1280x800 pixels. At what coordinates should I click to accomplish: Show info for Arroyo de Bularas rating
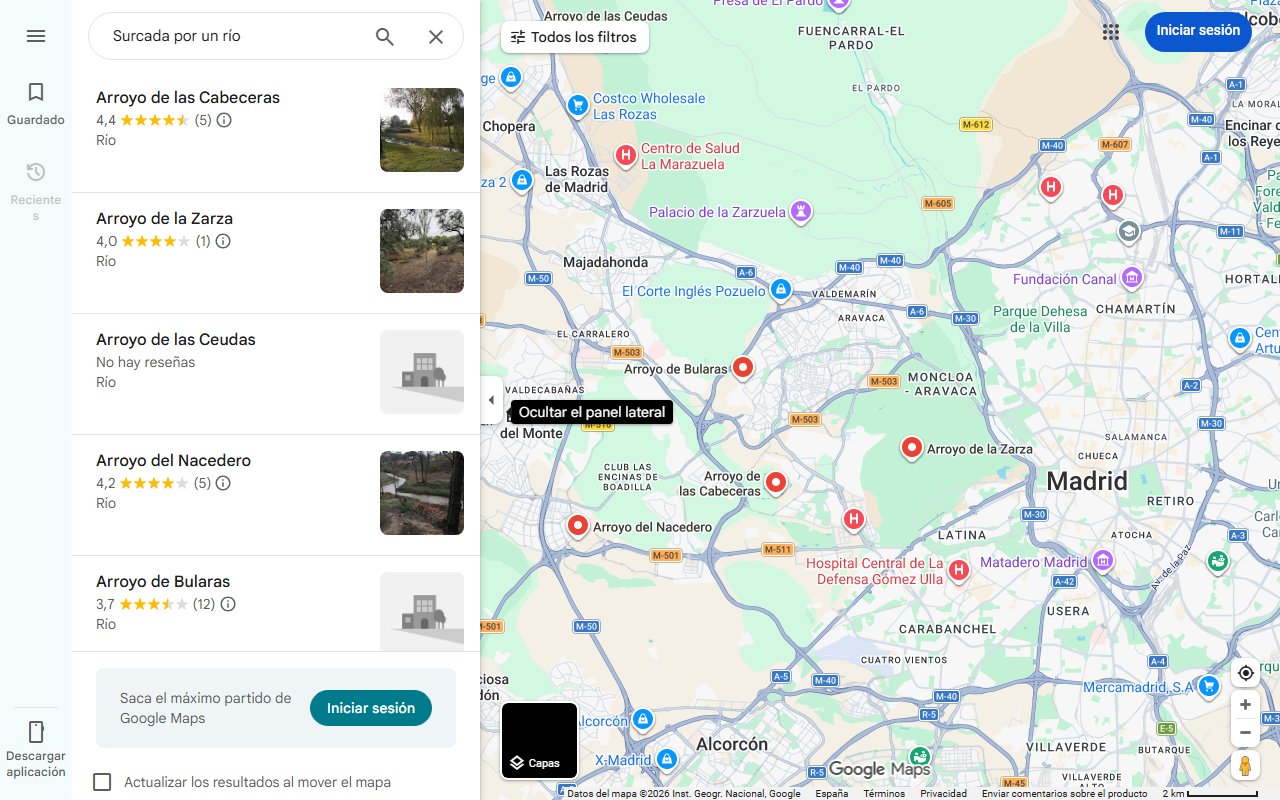click(x=227, y=604)
